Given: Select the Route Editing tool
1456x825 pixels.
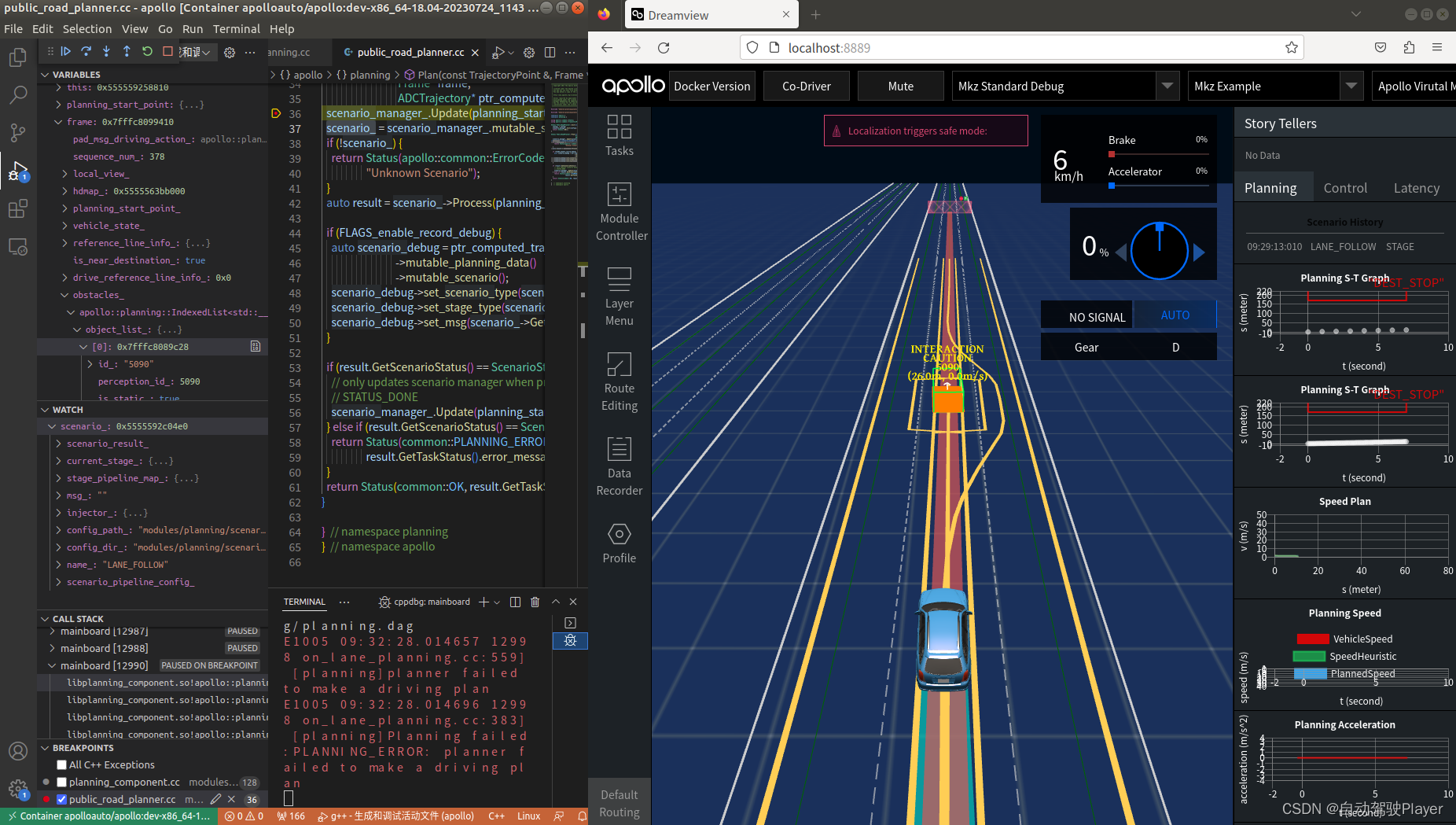Looking at the screenshot, I should coord(620,383).
